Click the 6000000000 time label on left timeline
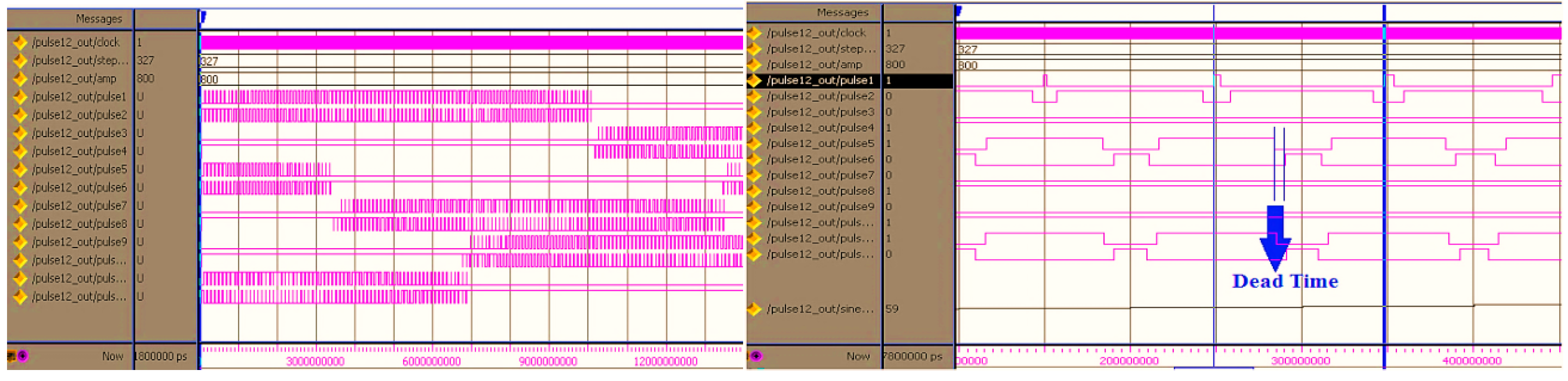Screen dimensions: 1568x381 pos(432,362)
